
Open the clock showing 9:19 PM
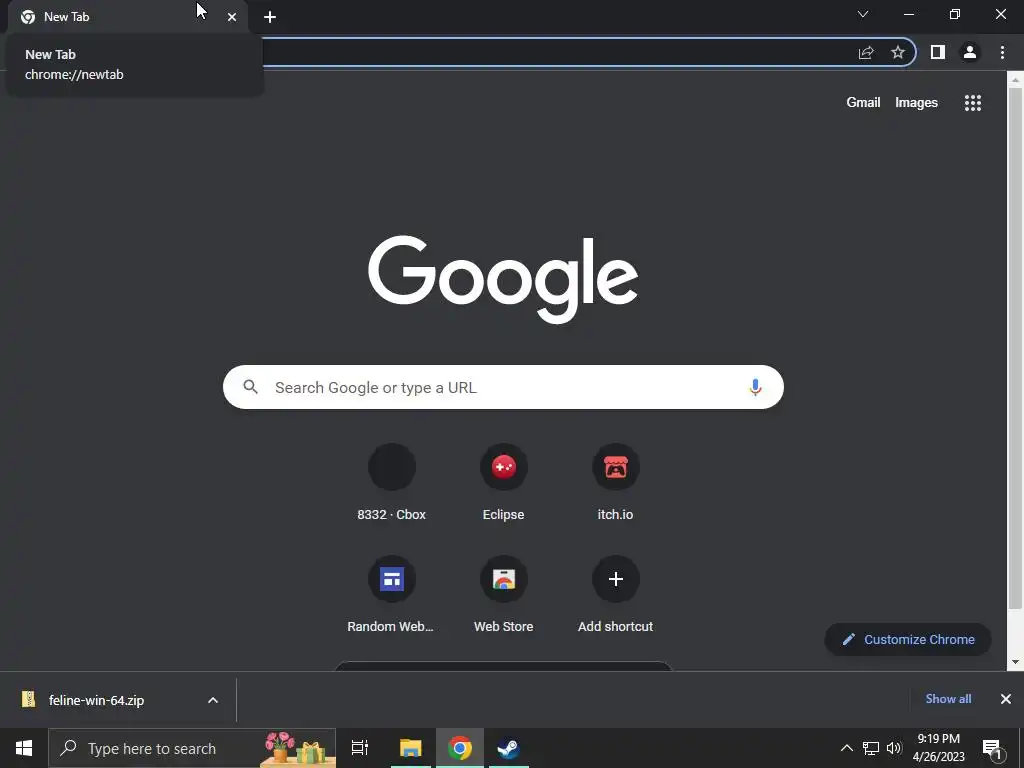point(938,748)
